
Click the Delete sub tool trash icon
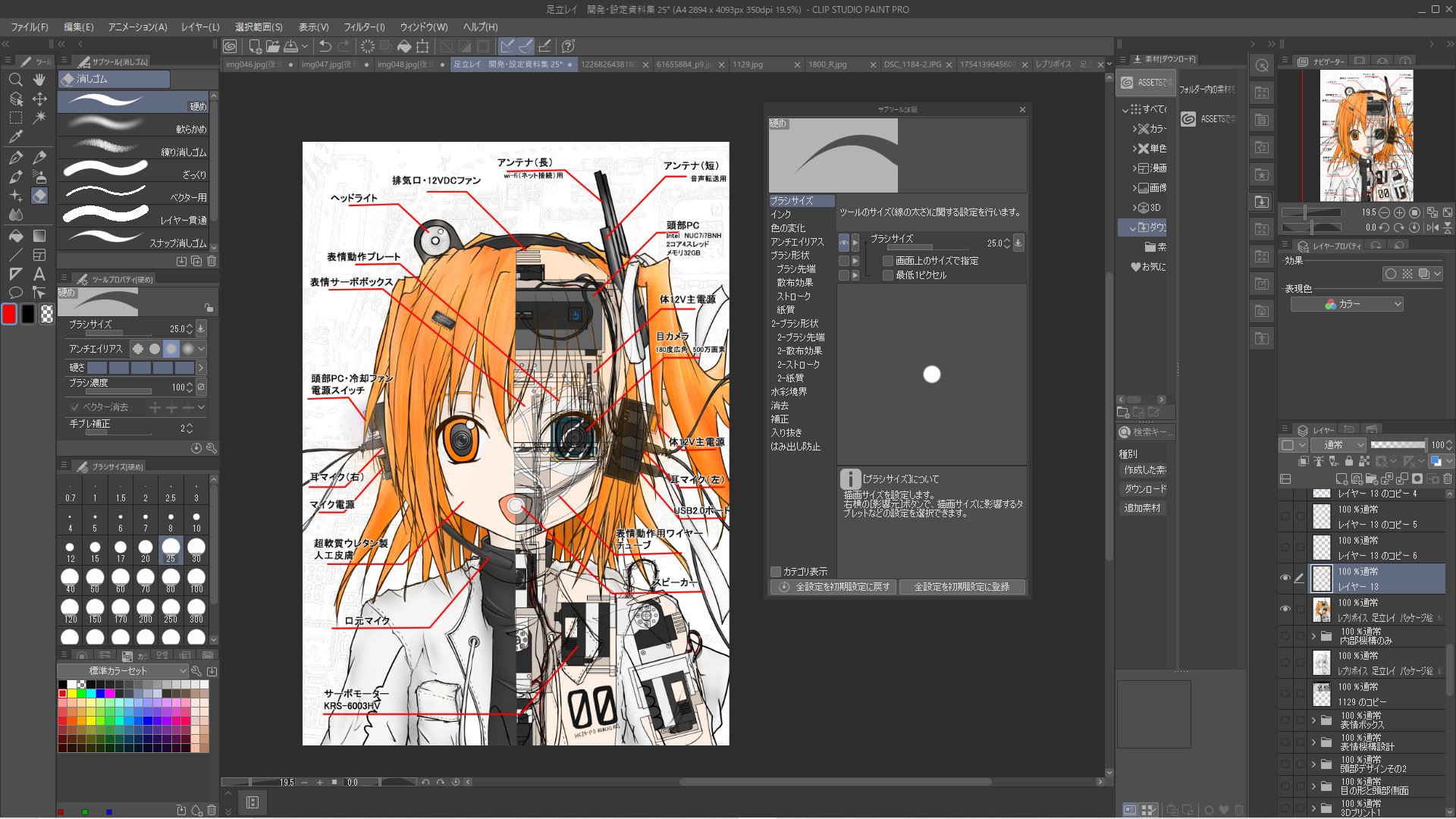(212, 261)
